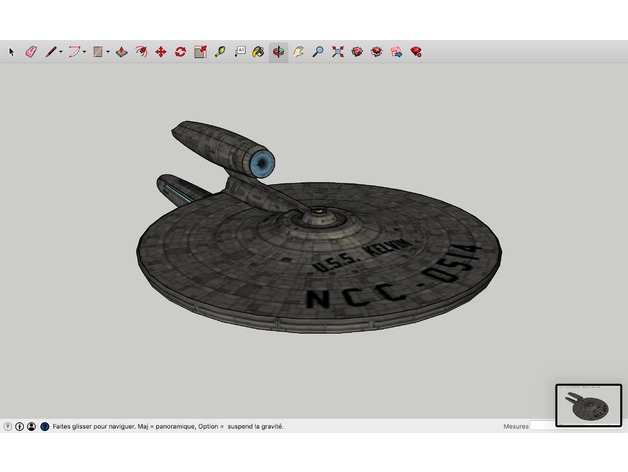Screen dimensions: 628x472
Task: Expand the Arc tool dropdown arrow
Action: pos(85,52)
